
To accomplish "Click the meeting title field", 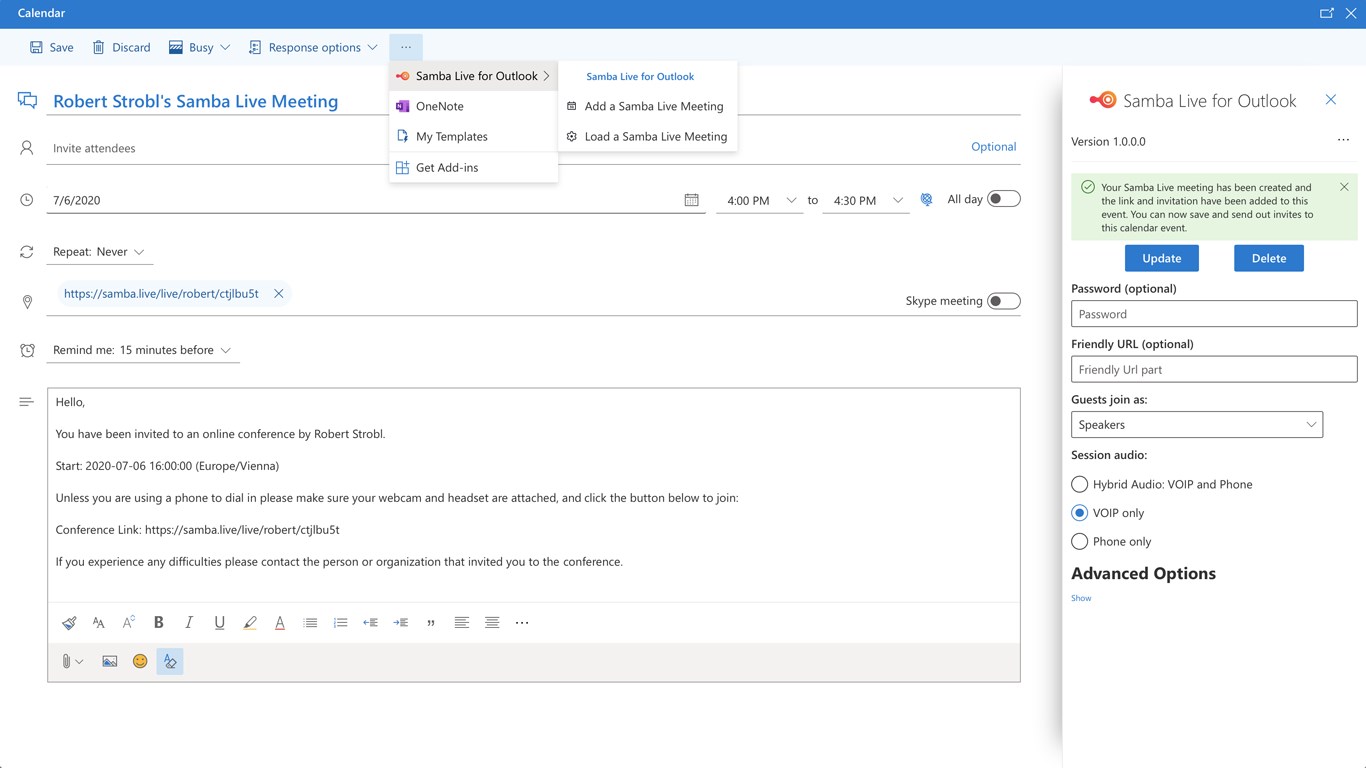I will (534, 101).
